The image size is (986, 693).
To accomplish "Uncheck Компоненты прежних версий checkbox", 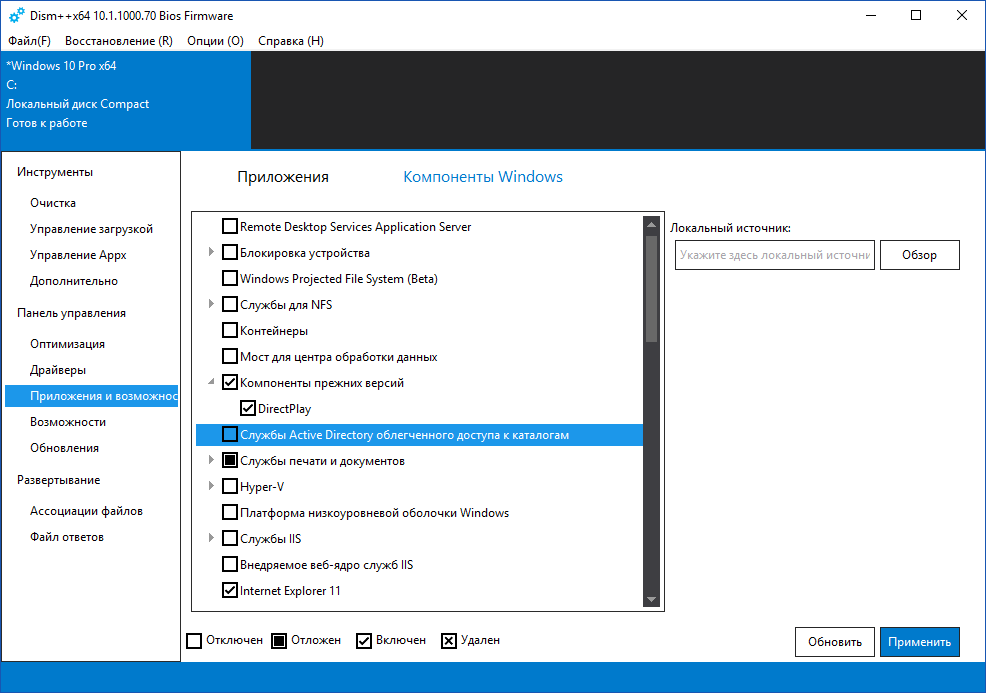I will click(x=230, y=382).
